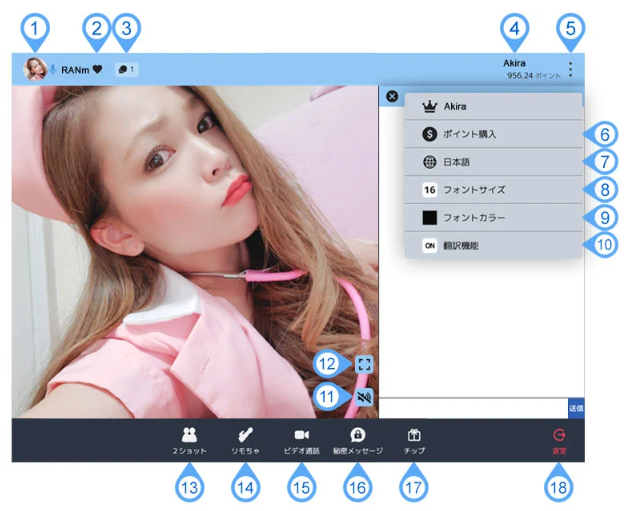The image size is (626, 511).
Task: Toggle the 翻訳機能 ON switch
Action: coord(430,245)
